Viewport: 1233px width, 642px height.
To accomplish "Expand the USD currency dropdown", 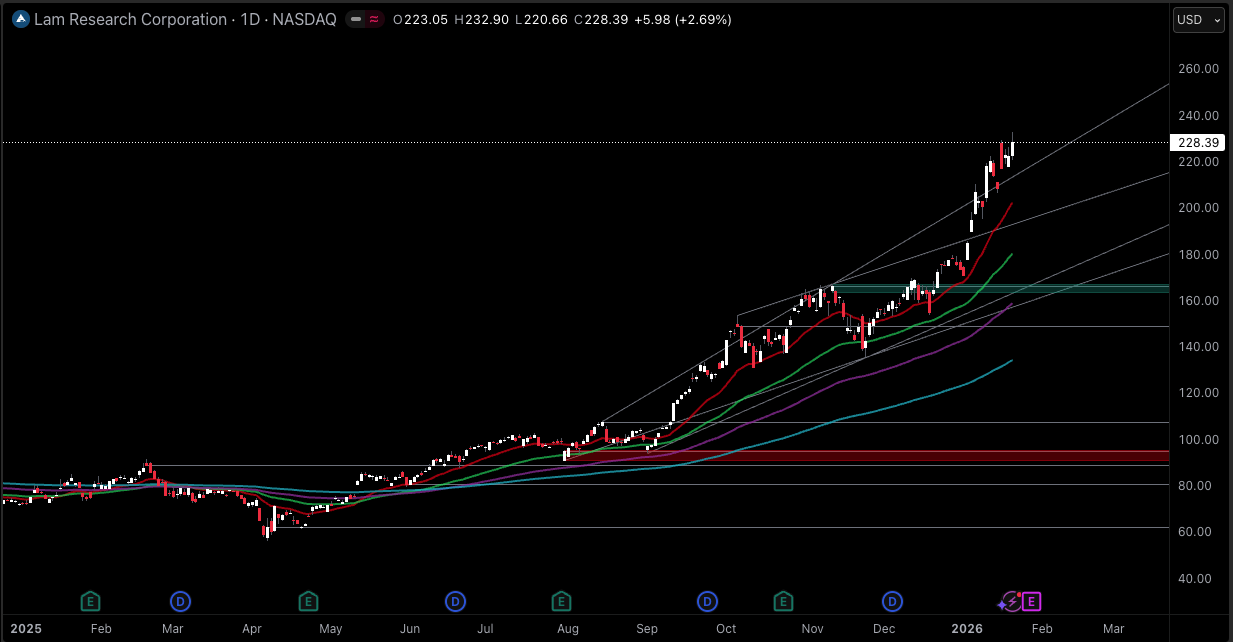I will click(x=1198, y=19).
